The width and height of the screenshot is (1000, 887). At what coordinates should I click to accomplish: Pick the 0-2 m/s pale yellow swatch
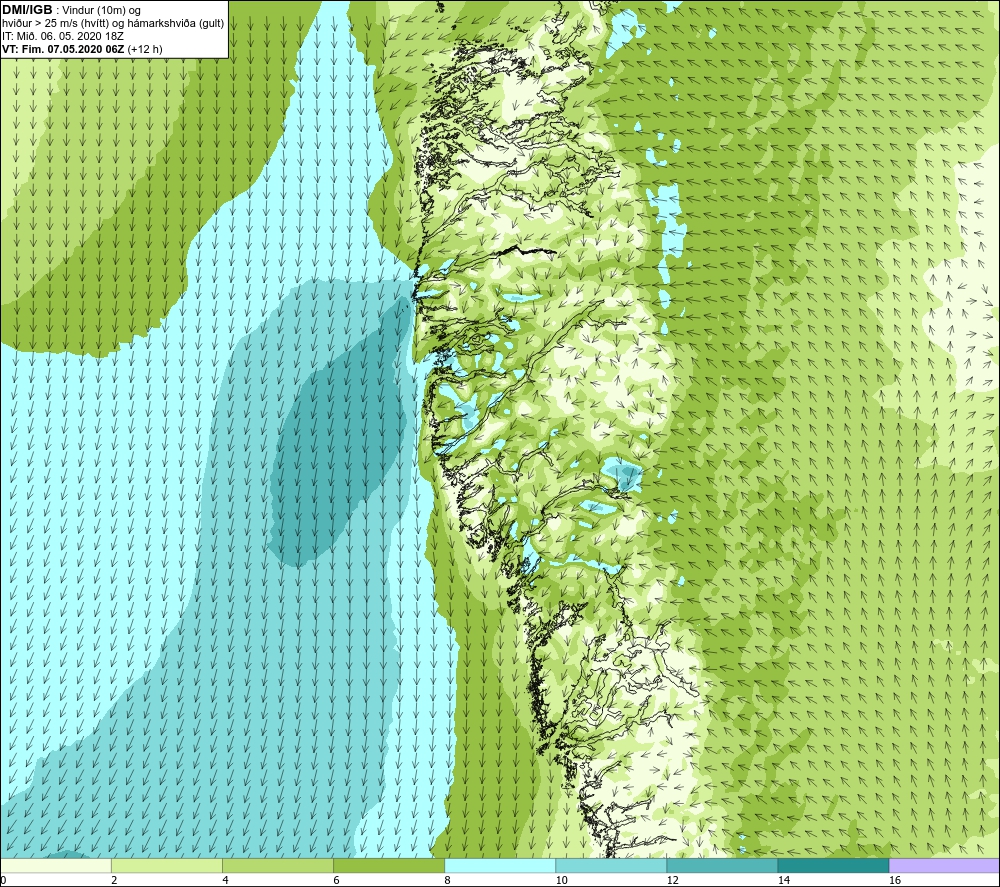click(55, 866)
